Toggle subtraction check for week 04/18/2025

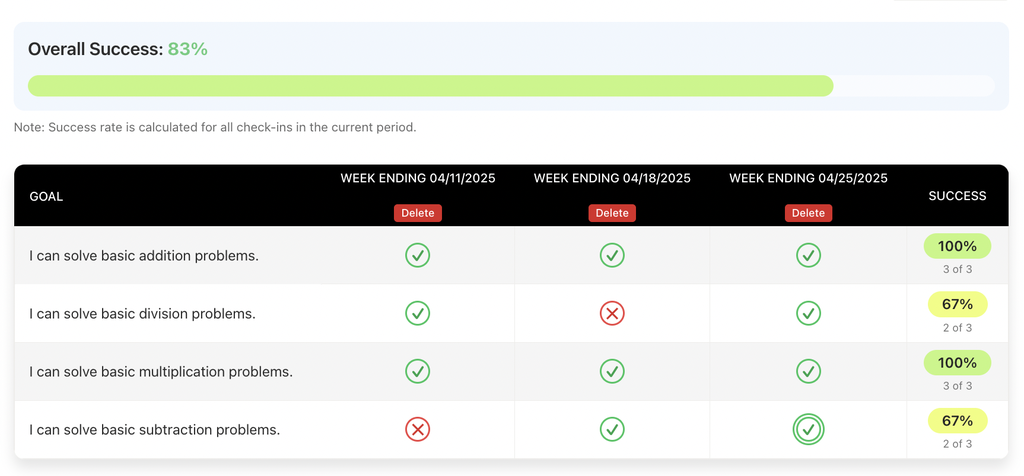[x=612, y=430]
